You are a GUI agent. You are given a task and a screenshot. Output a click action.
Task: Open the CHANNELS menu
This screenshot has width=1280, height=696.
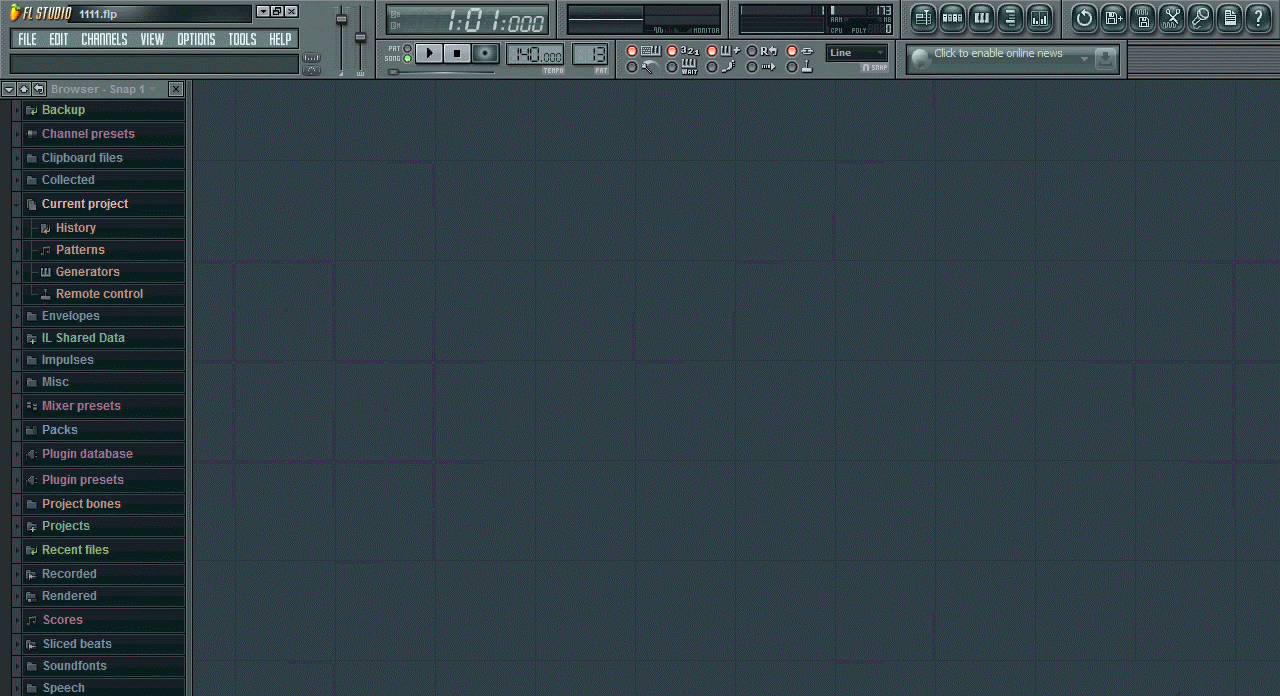click(x=104, y=39)
